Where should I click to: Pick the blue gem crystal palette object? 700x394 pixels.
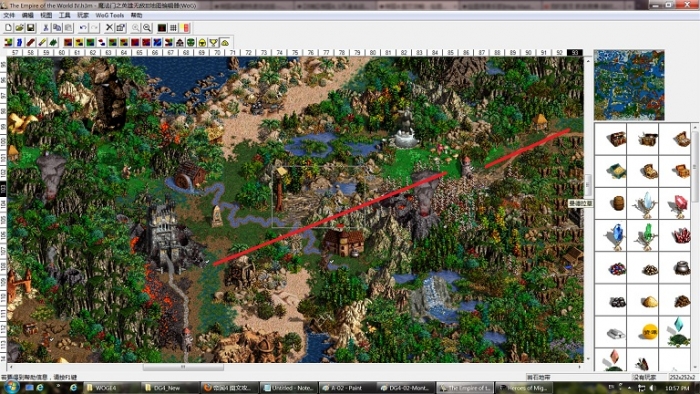[x=617, y=236]
